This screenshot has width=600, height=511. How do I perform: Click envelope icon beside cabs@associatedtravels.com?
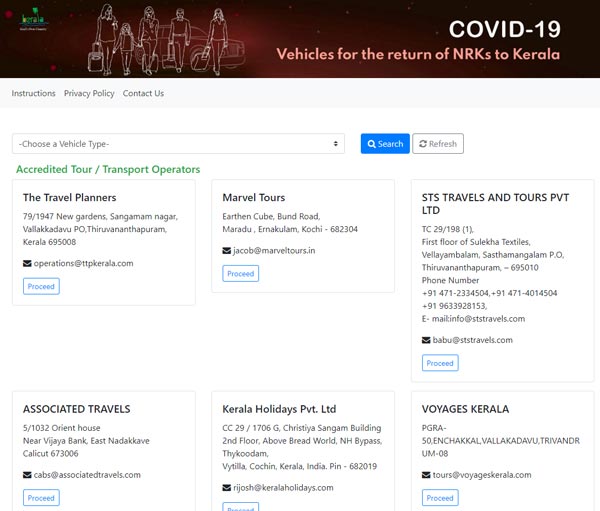[27, 475]
